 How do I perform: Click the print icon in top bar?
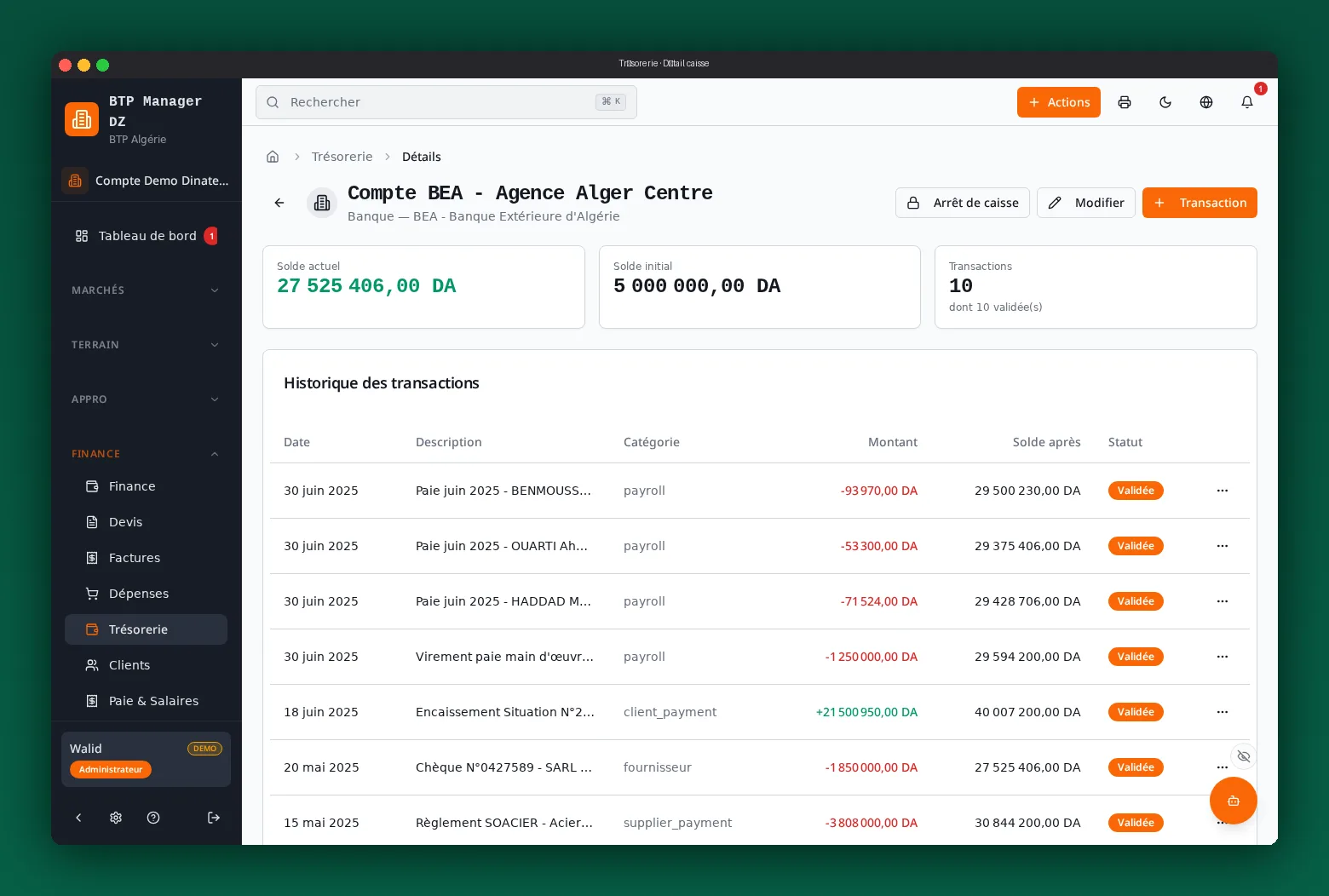[x=1125, y=102]
